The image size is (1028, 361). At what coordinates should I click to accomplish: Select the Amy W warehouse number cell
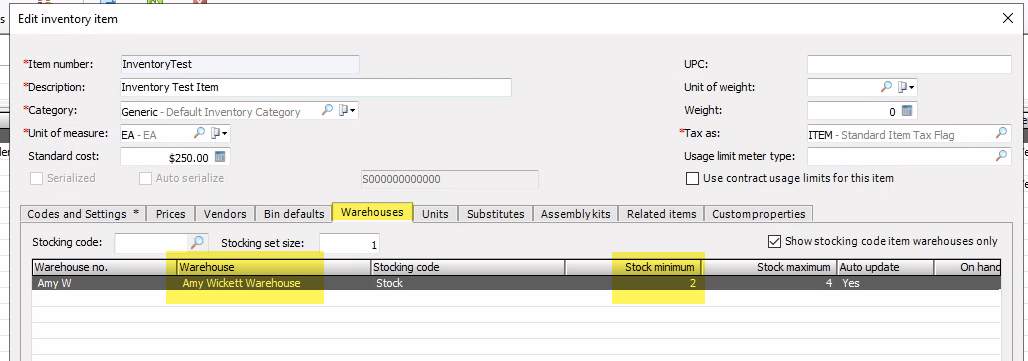(104, 283)
